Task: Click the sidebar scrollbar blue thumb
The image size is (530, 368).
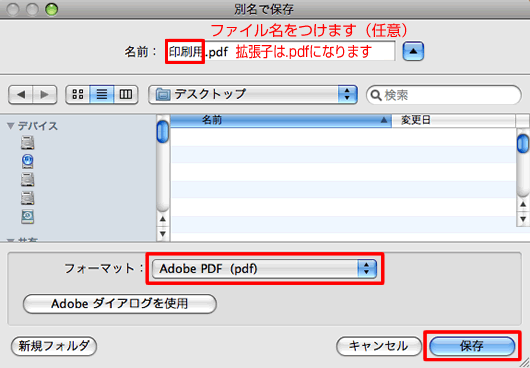Action: pyautogui.click(x=163, y=132)
